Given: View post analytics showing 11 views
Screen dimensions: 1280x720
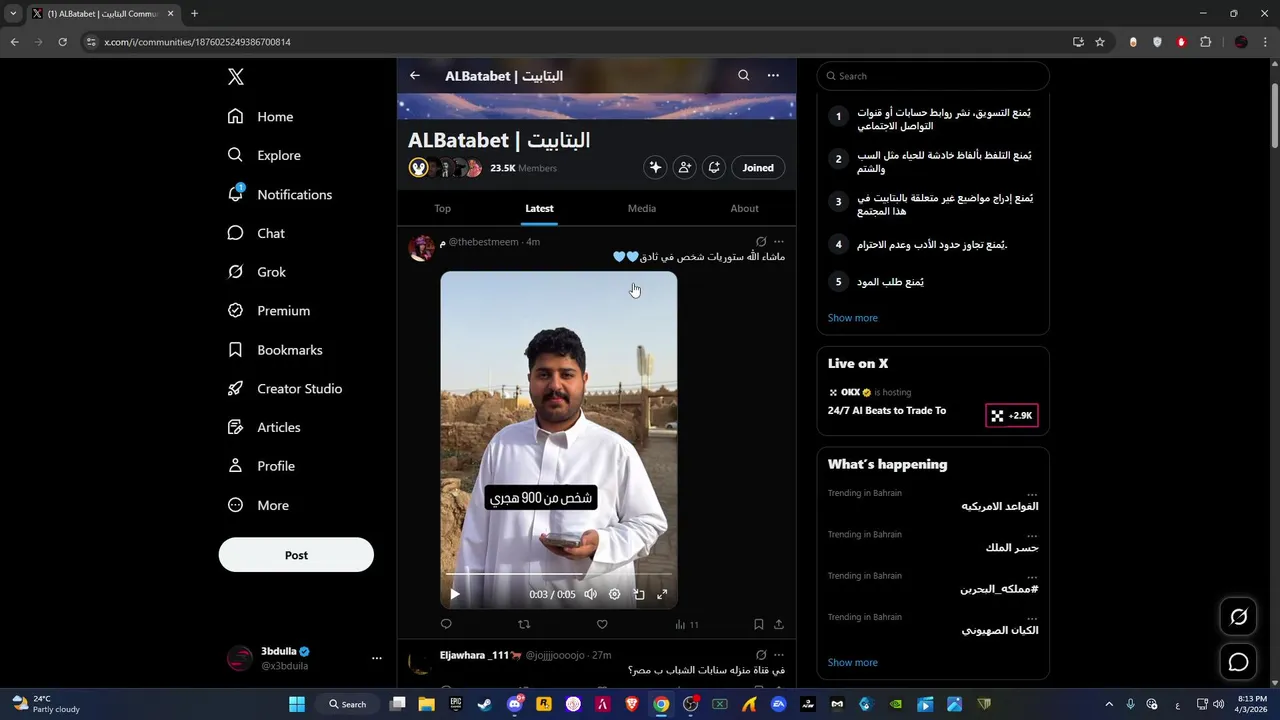Looking at the screenshot, I should pyautogui.click(x=687, y=624).
